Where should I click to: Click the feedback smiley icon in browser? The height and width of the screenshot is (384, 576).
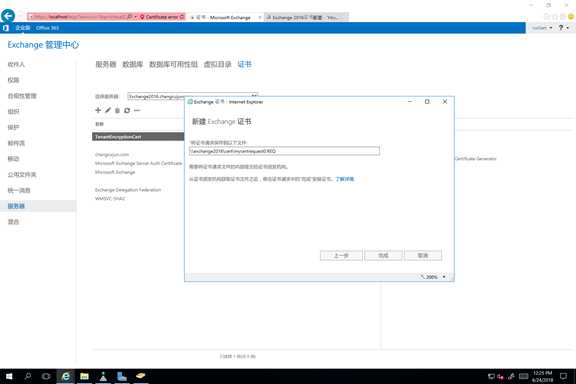(x=571, y=17)
